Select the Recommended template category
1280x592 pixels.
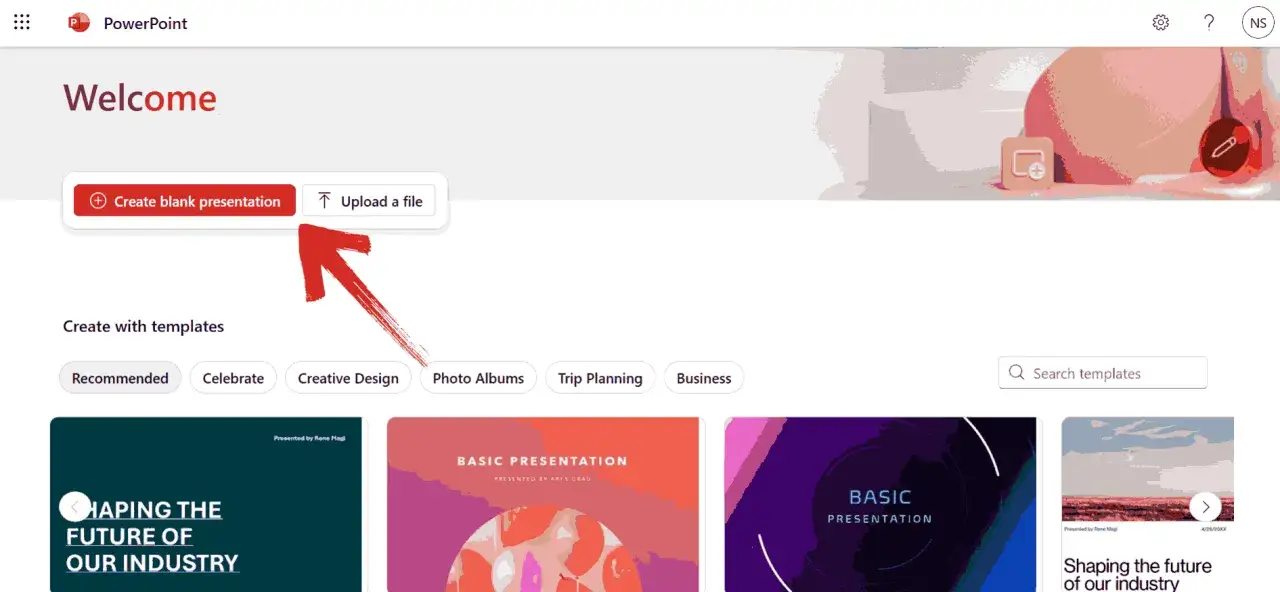coord(120,378)
